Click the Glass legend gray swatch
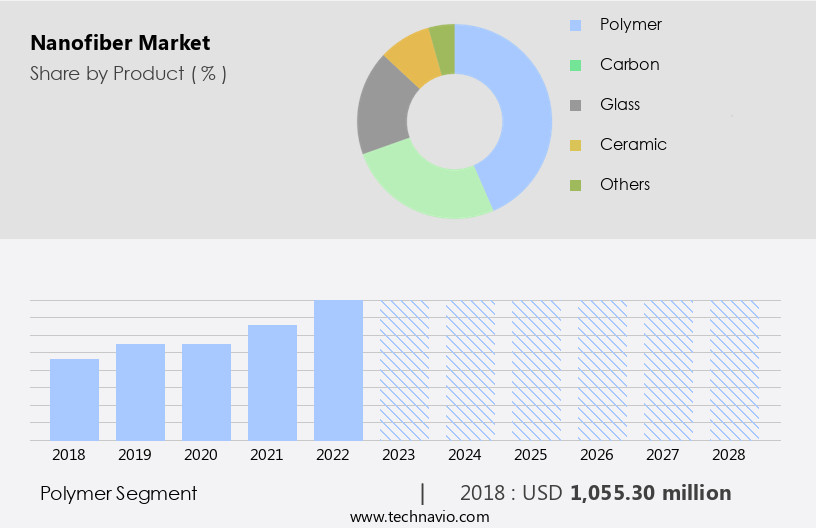 pos(575,105)
